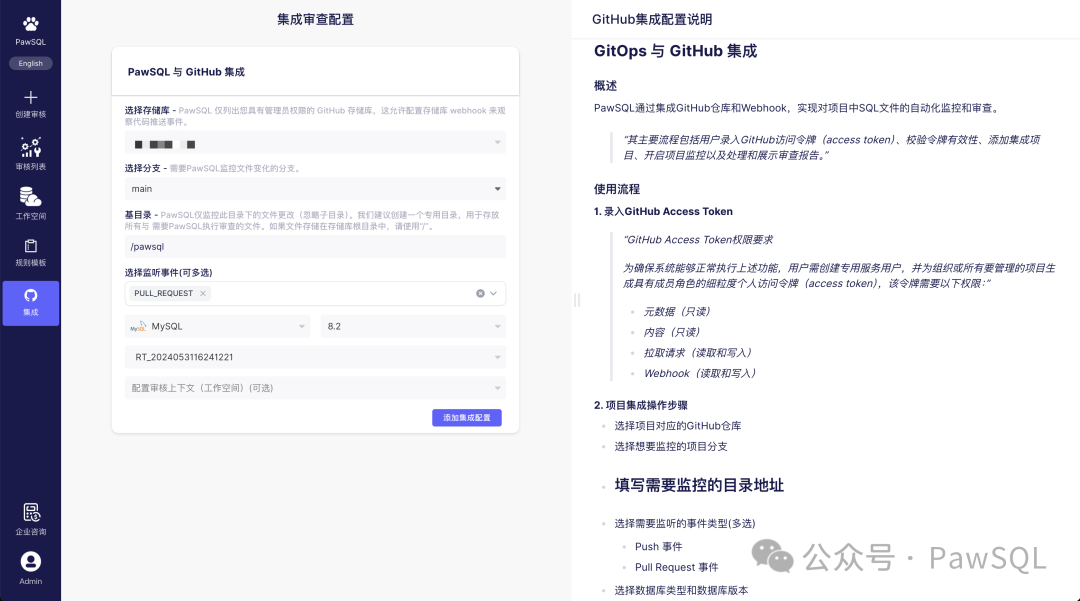Expand the listening events dropdown chevron
Viewport: 1080px width, 601px height.
tap(493, 293)
